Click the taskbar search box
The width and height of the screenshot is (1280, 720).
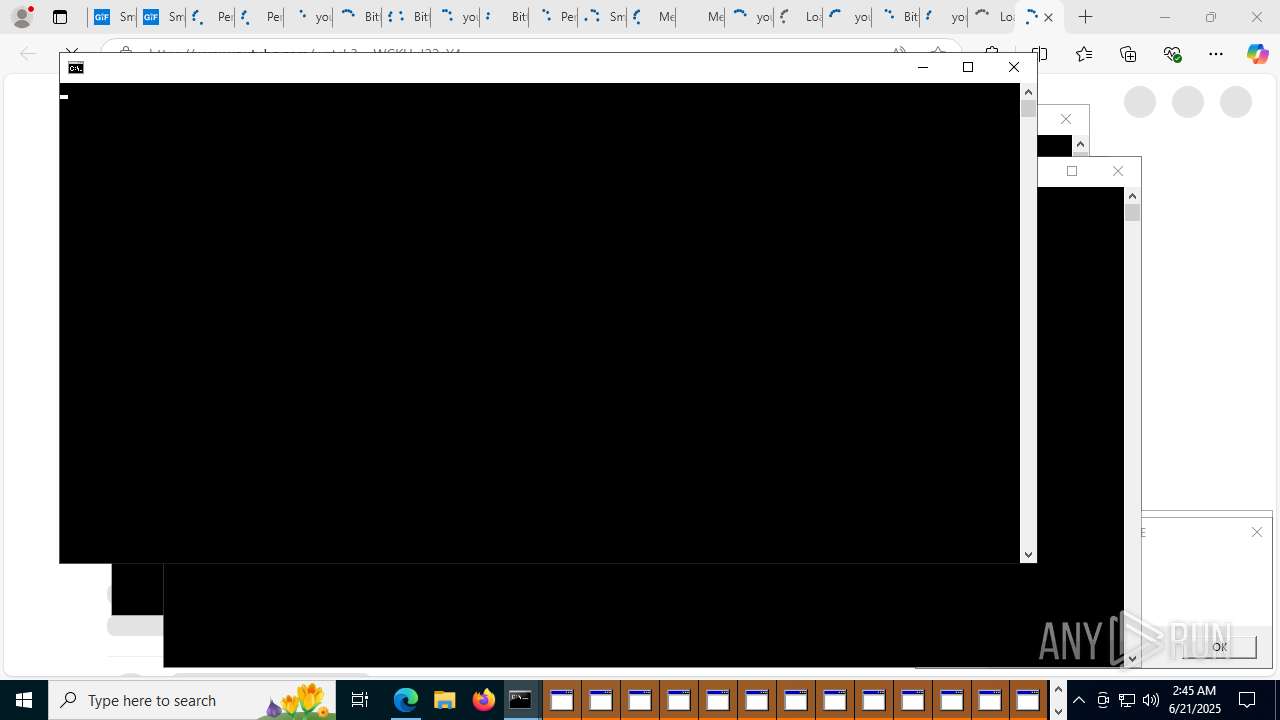[192, 700]
